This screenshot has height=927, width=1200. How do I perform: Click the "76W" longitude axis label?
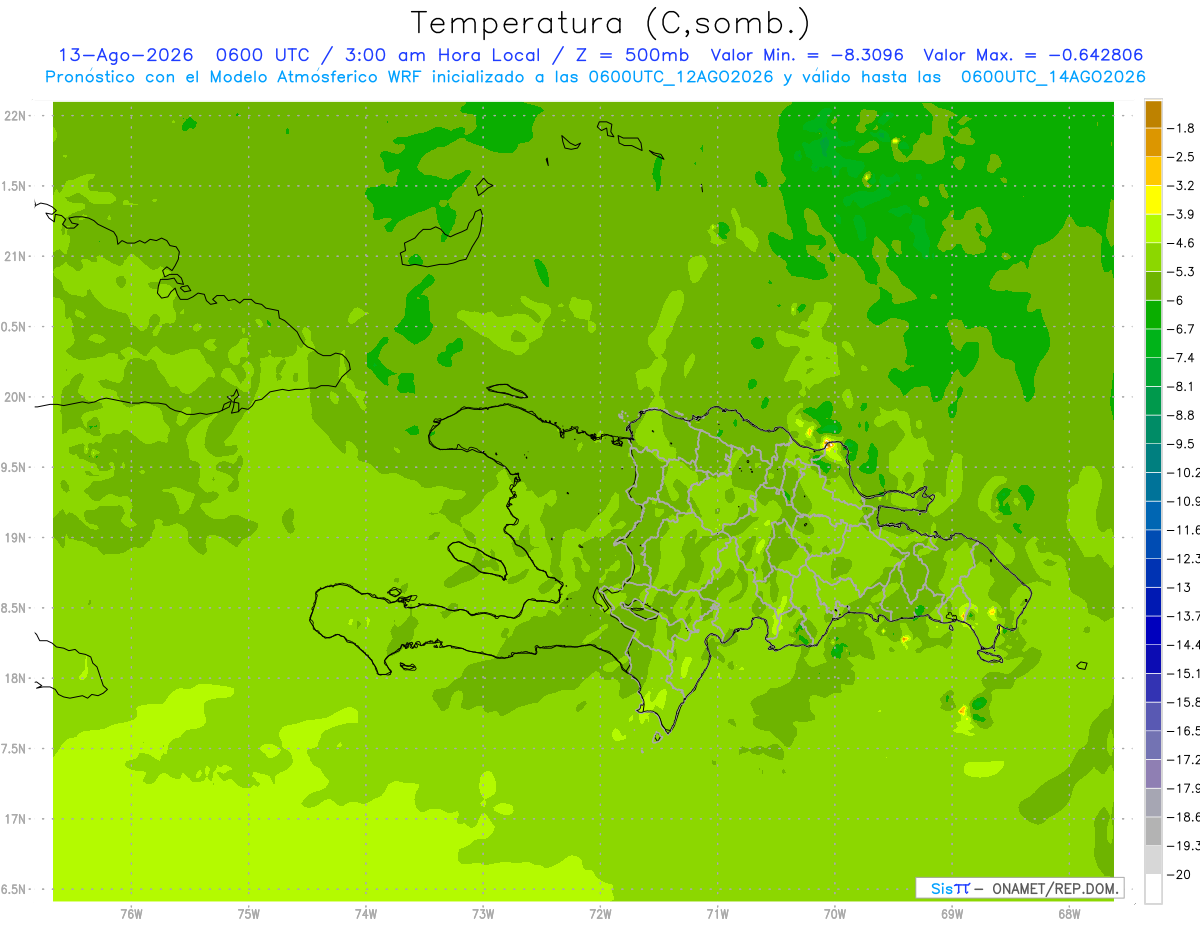[x=131, y=914]
